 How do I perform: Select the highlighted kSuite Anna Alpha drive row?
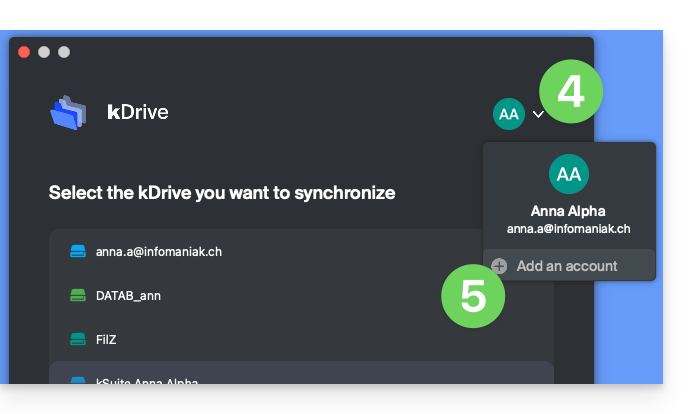(300, 376)
